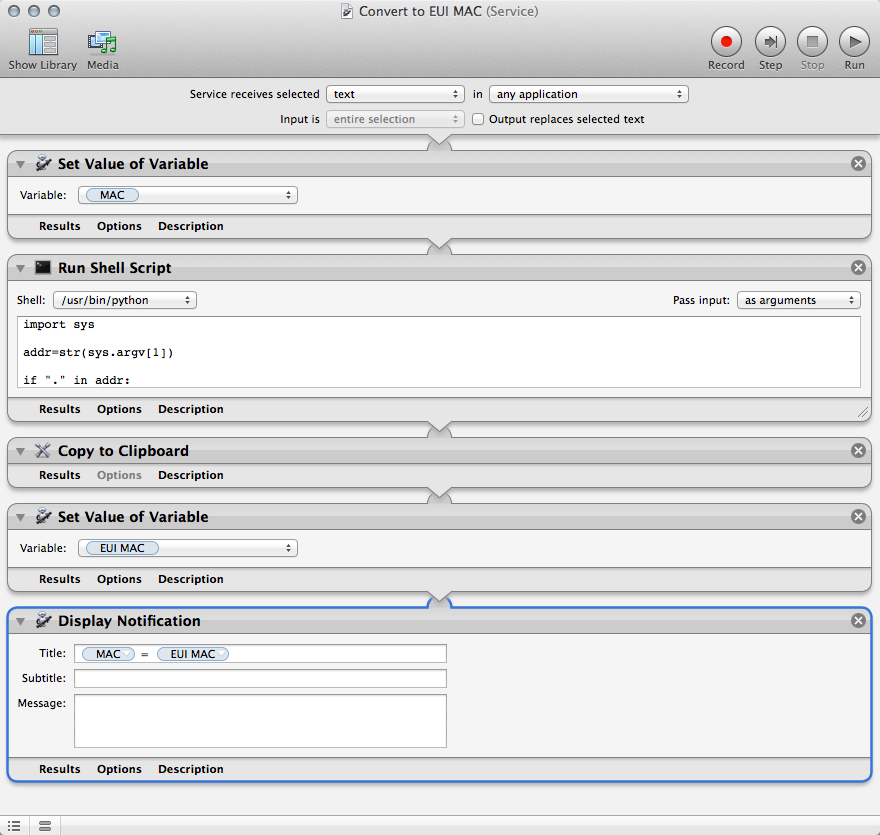
Task: Toggle the variables list view button
Action: pyautogui.click(x=45, y=826)
